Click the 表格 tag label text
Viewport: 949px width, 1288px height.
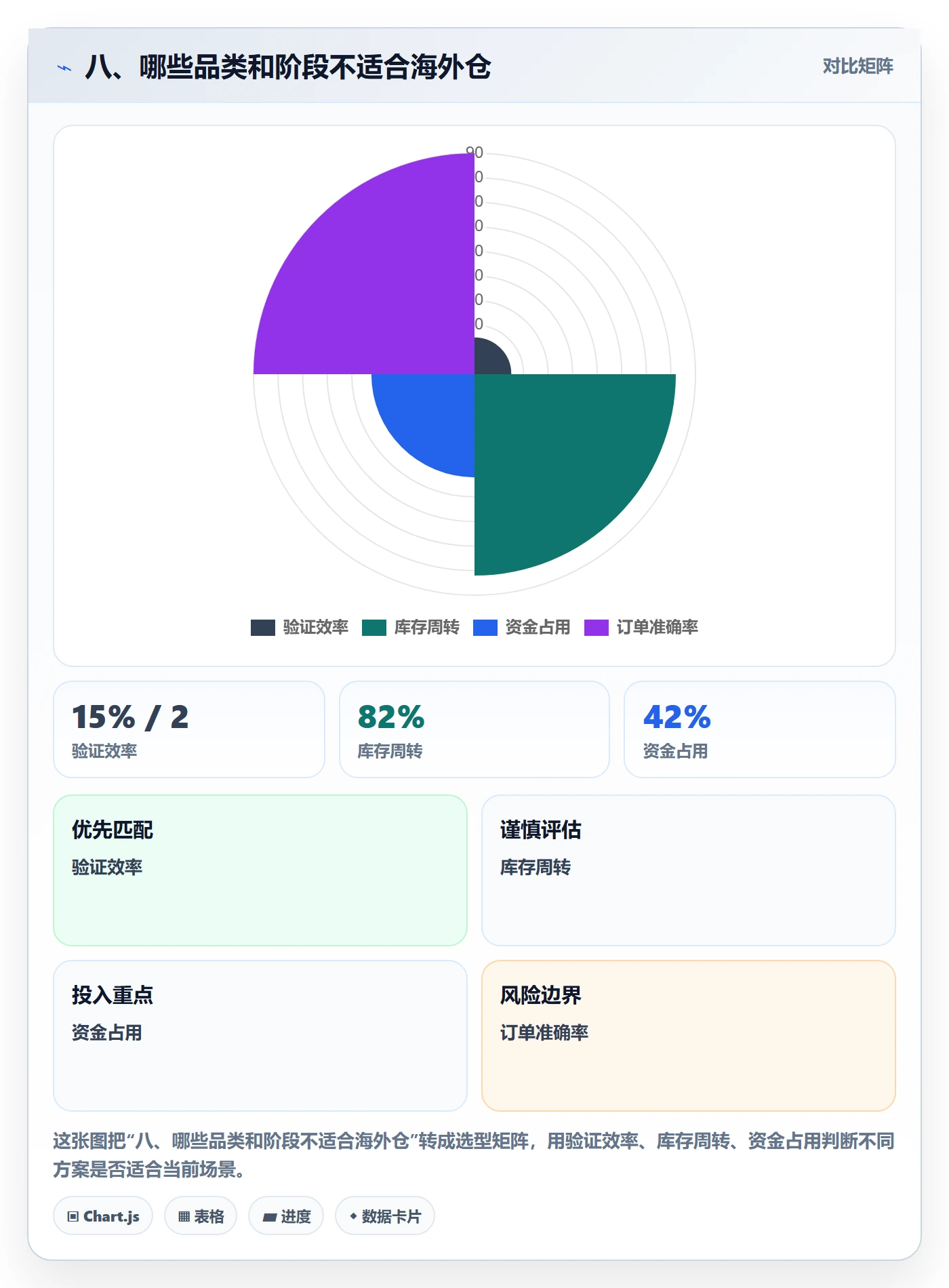pyautogui.click(x=209, y=1216)
